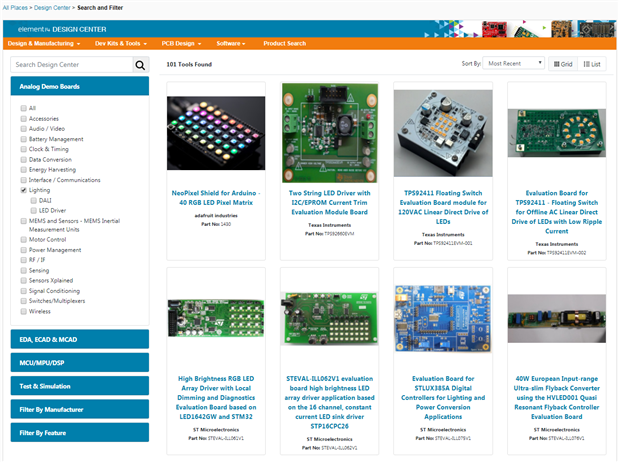The height and width of the screenshot is (462, 619).
Task: Enable the Battery Management filter
Action: [24, 139]
